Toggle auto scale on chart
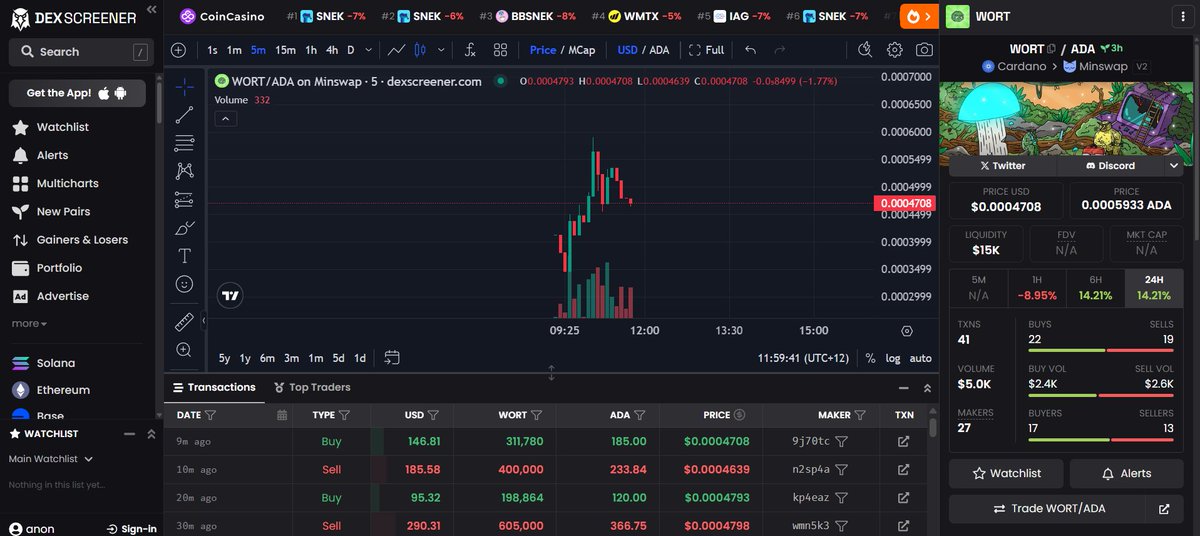The image size is (1200, 536). [x=920, y=358]
